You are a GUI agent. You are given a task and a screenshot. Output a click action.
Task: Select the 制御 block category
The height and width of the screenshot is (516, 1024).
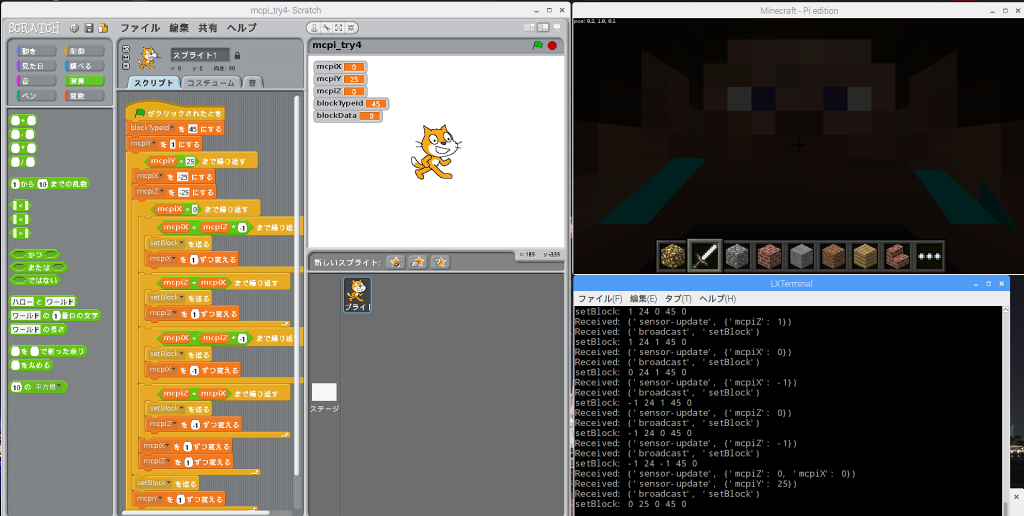[84, 50]
